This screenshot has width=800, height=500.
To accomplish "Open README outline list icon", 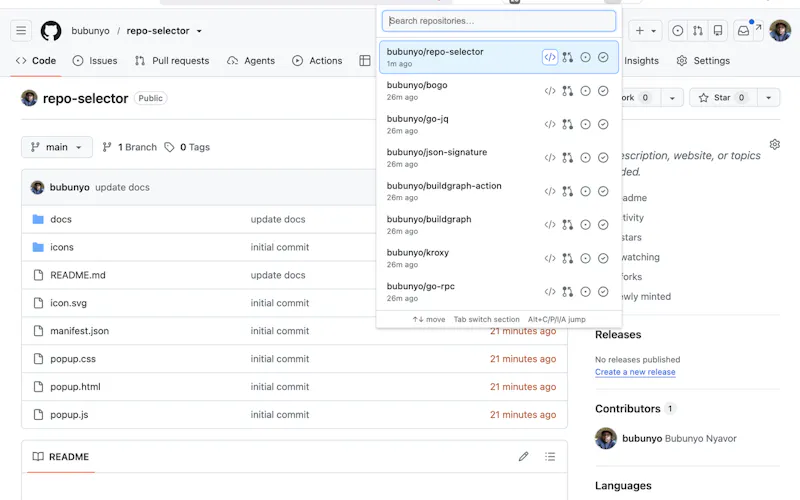I will pyautogui.click(x=549, y=457).
